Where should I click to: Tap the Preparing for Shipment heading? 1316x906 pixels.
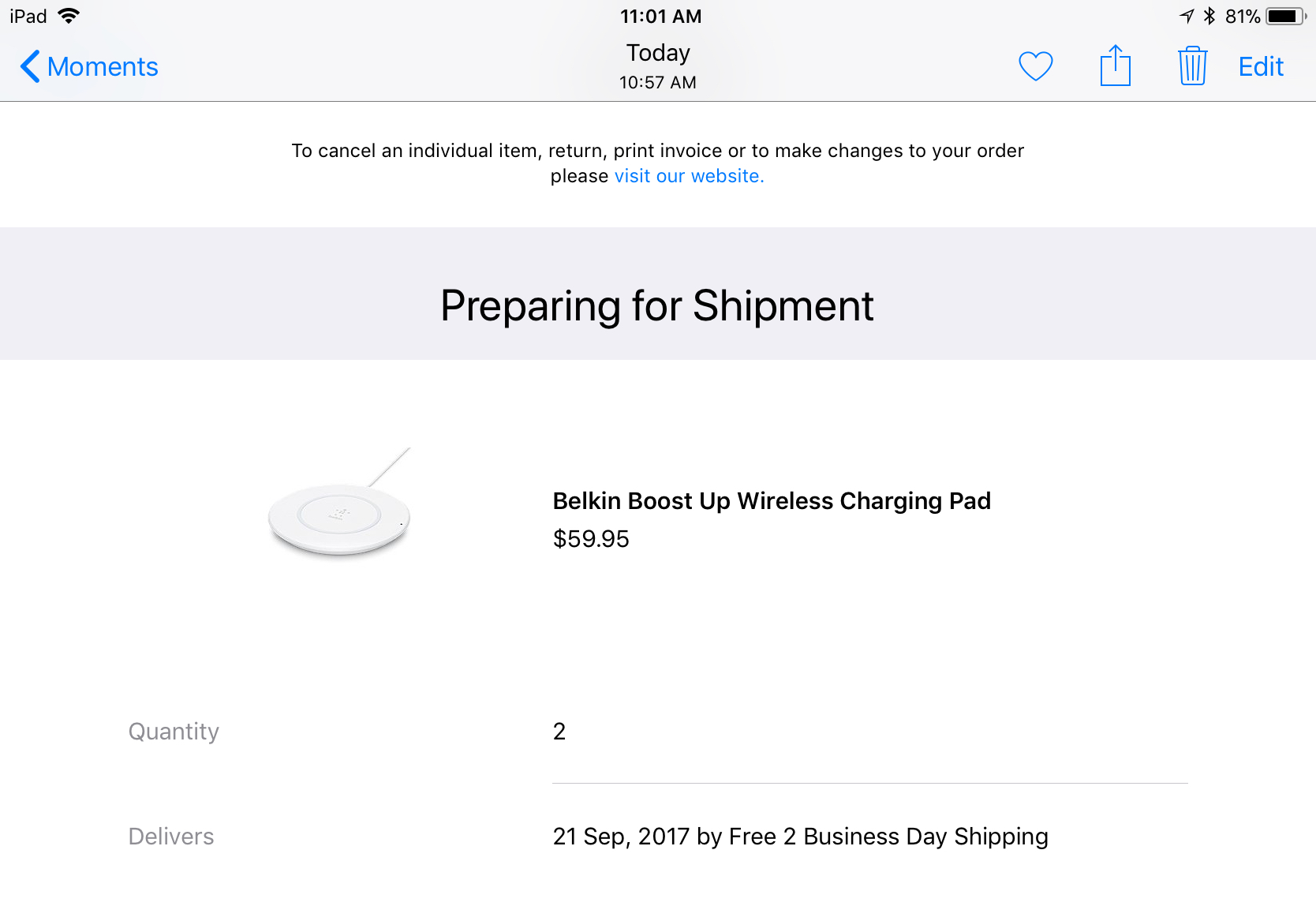point(656,306)
